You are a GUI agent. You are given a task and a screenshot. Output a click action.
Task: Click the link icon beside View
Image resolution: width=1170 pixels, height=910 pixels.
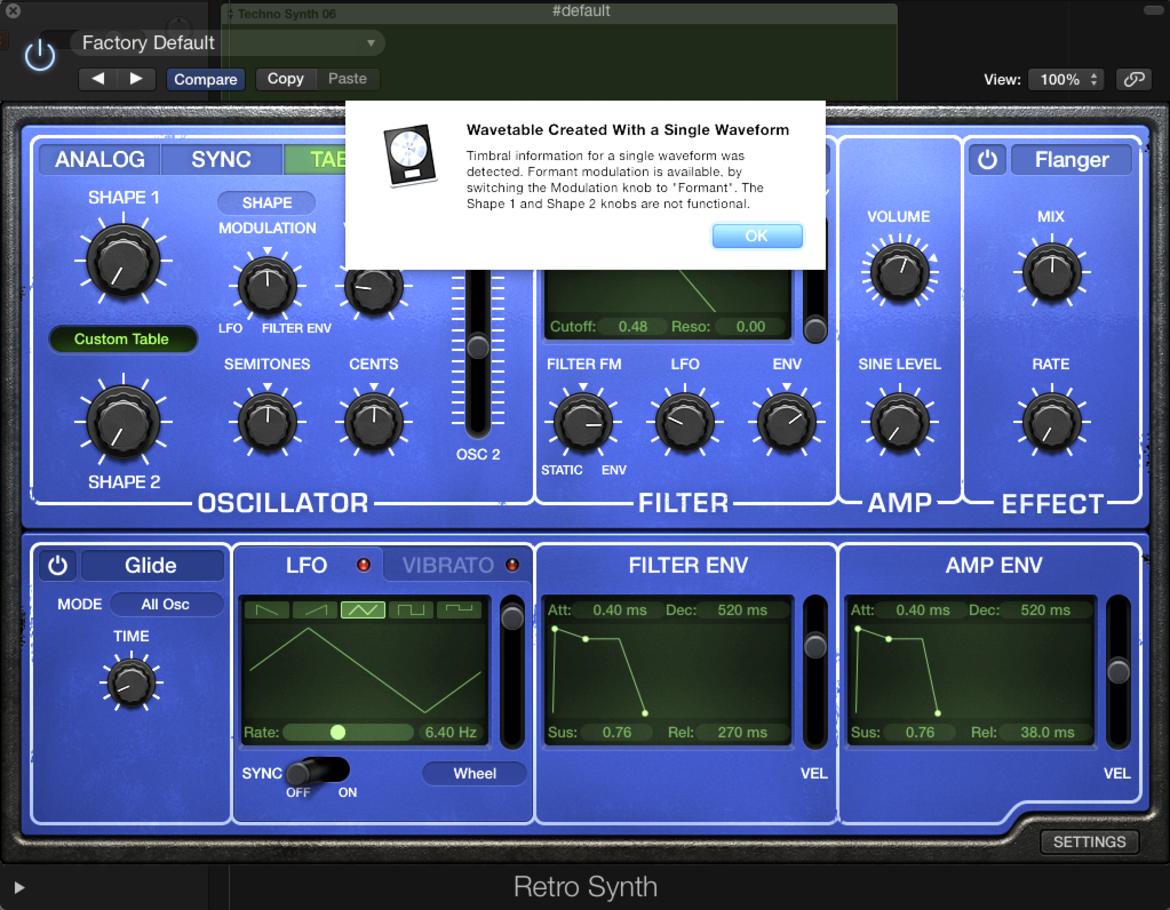[x=1133, y=79]
